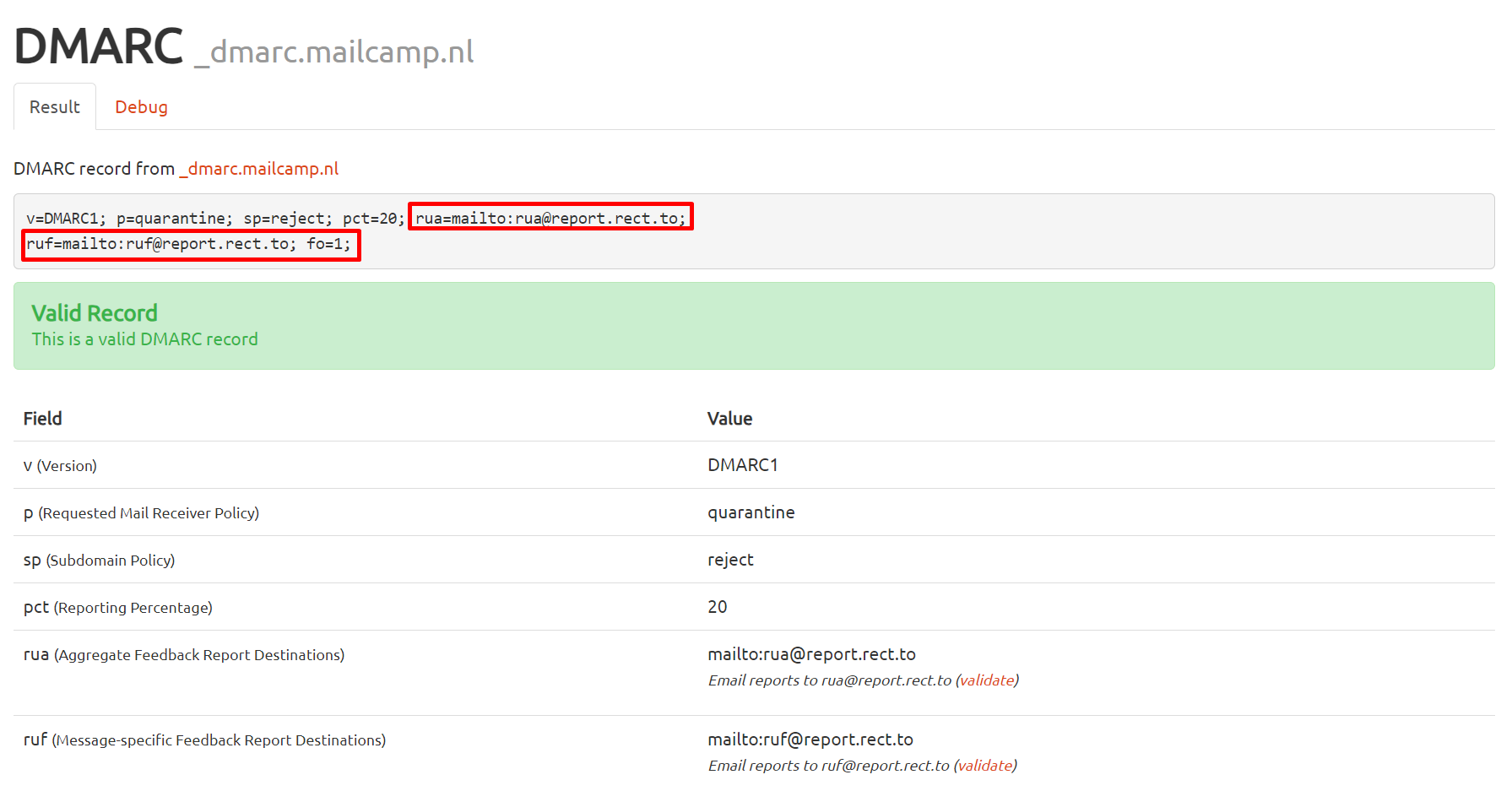Click 'This is a valid DMARC record' message
The height and width of the screenshot is (791, 1512).
point(145,339)
